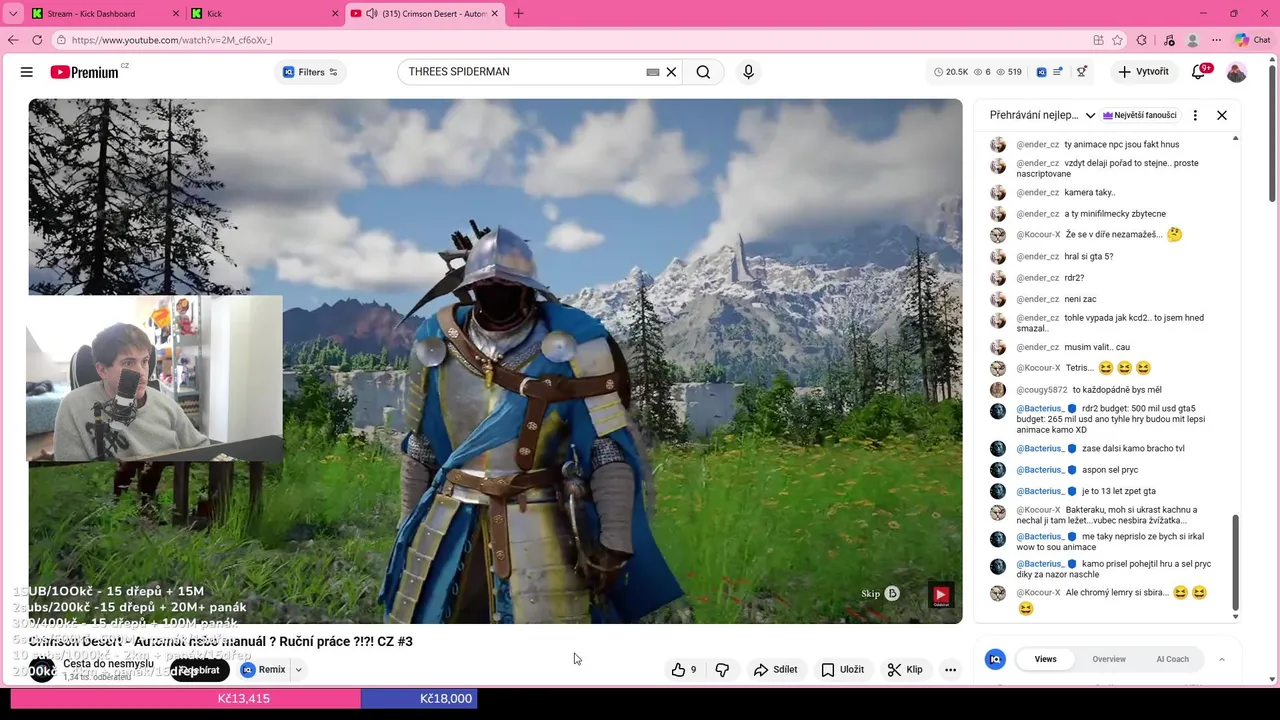Viewport: 1280px width, 720px height.
Task: Open the browser profile icon
Action: click(1192, 40)
